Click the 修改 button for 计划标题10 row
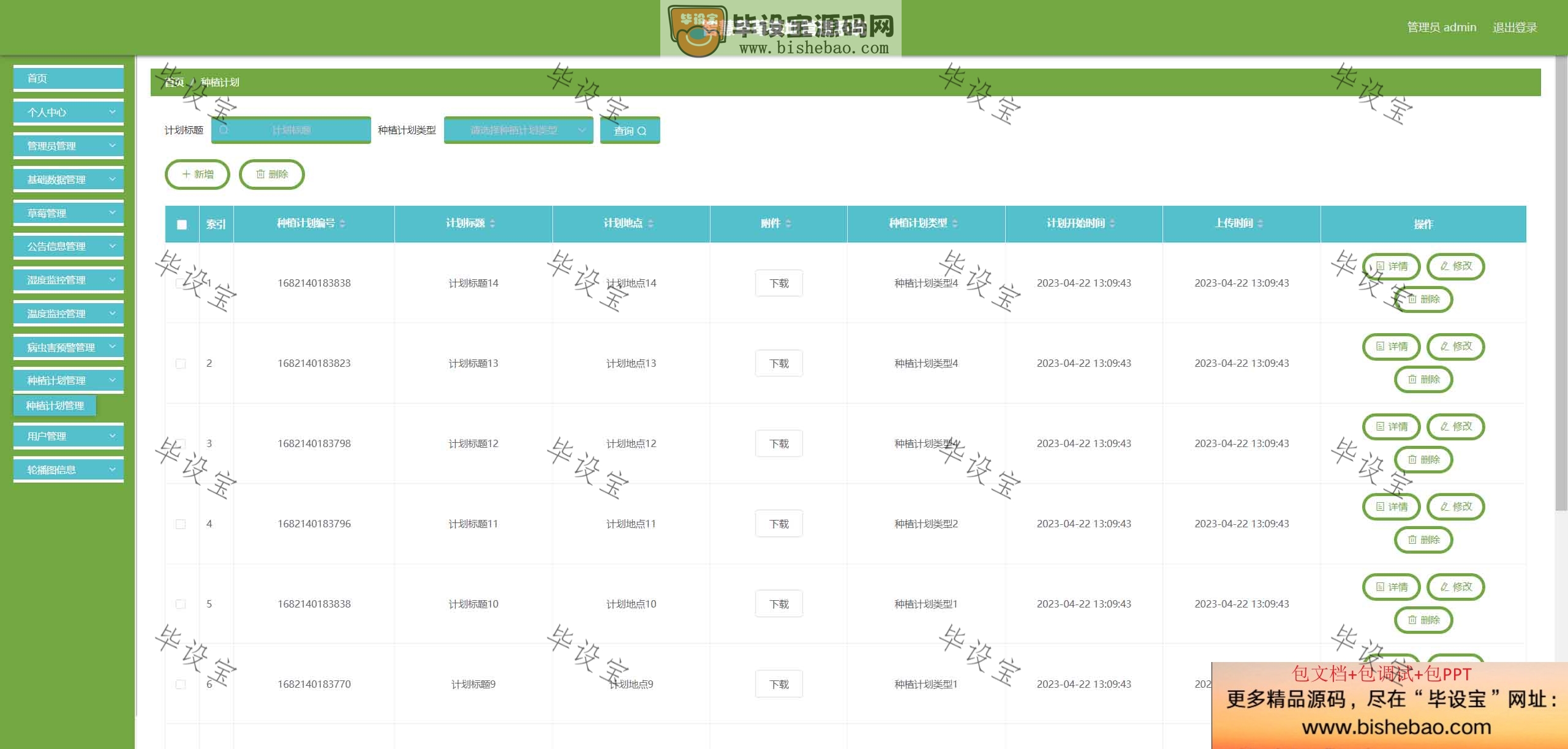The width and height of the screenshot is (1568, 749). 1455,587
